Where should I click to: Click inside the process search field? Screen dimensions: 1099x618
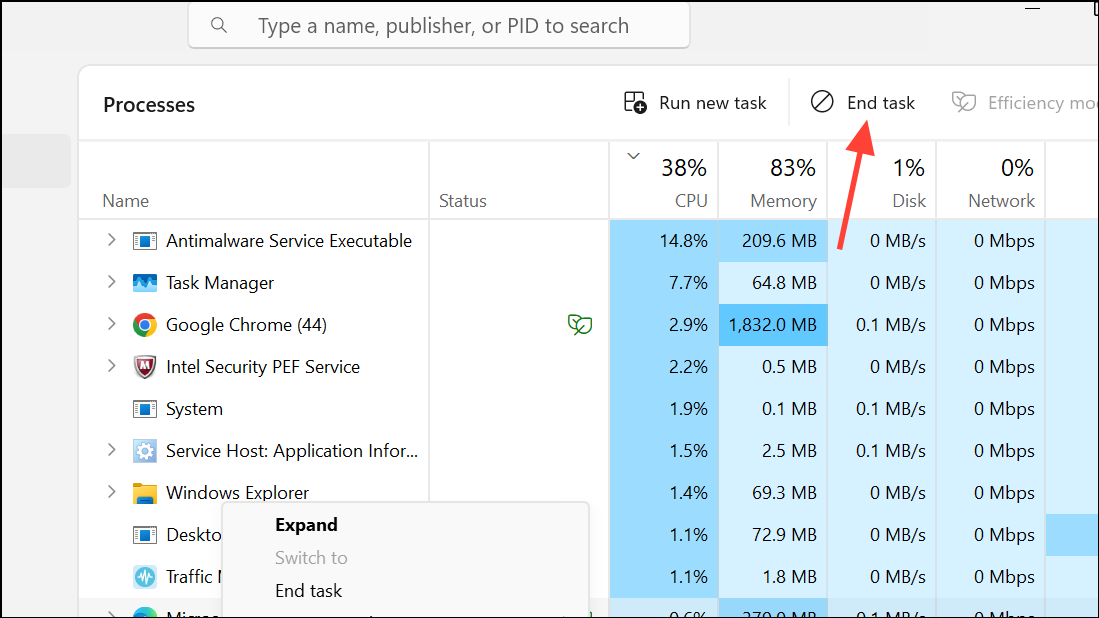coord(440,25)
